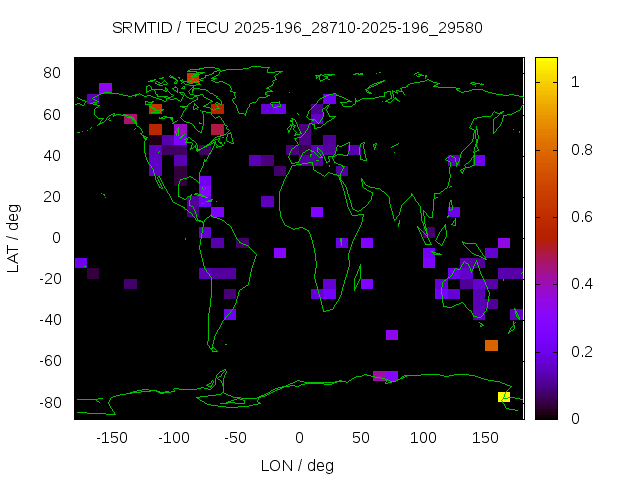Select the pink cell pair on Antarctic coast near longitude 70
The image size is (640, 480).
click(385, 376)
